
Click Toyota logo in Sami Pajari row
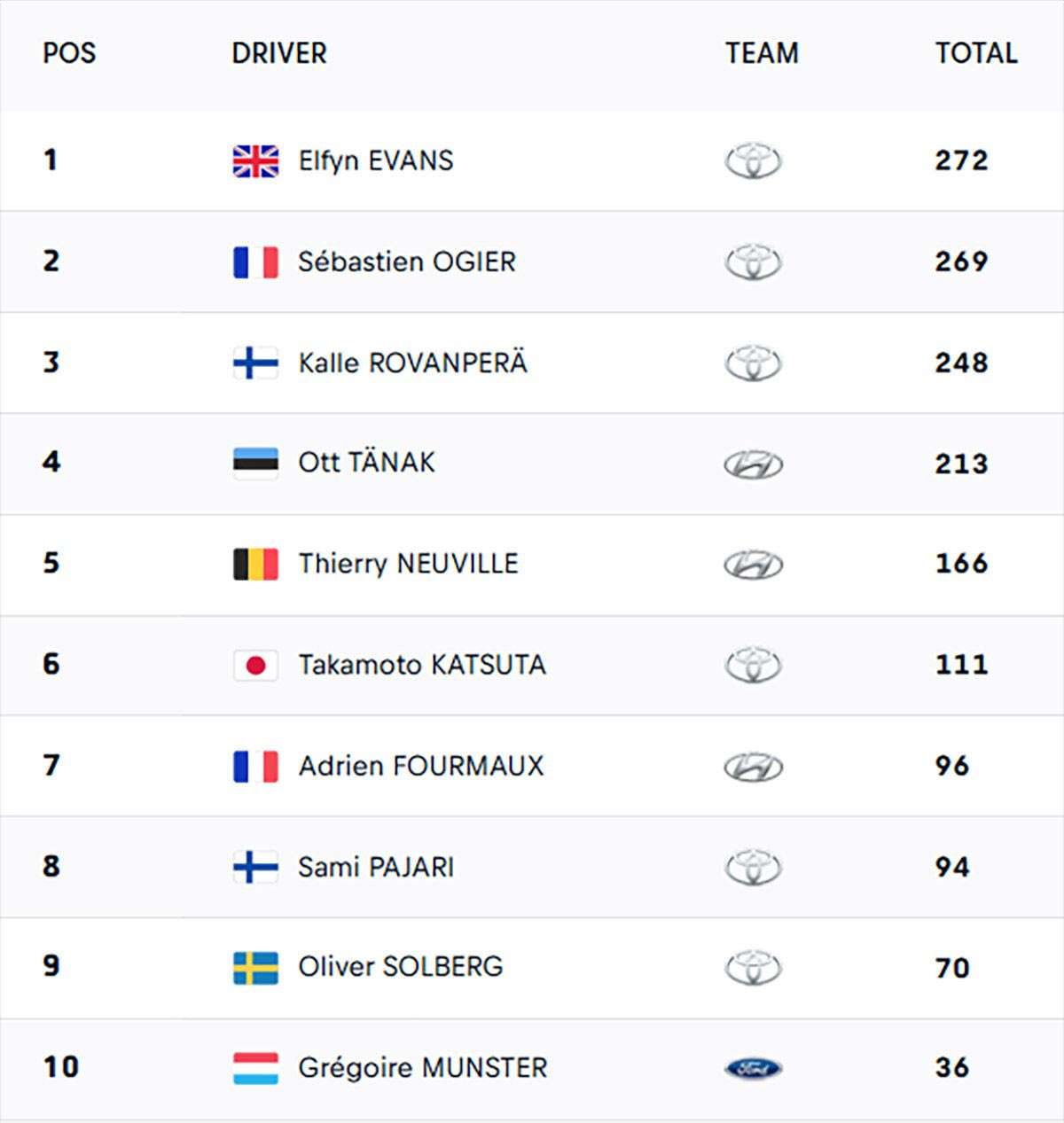[753, 868]
